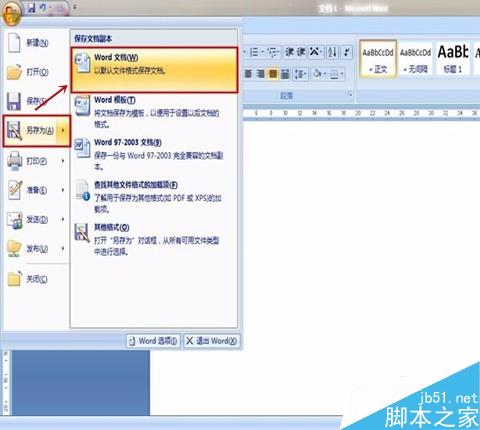Click the multilevel list icon
Screen dimensions: 480x430
(x=273, y=52)
